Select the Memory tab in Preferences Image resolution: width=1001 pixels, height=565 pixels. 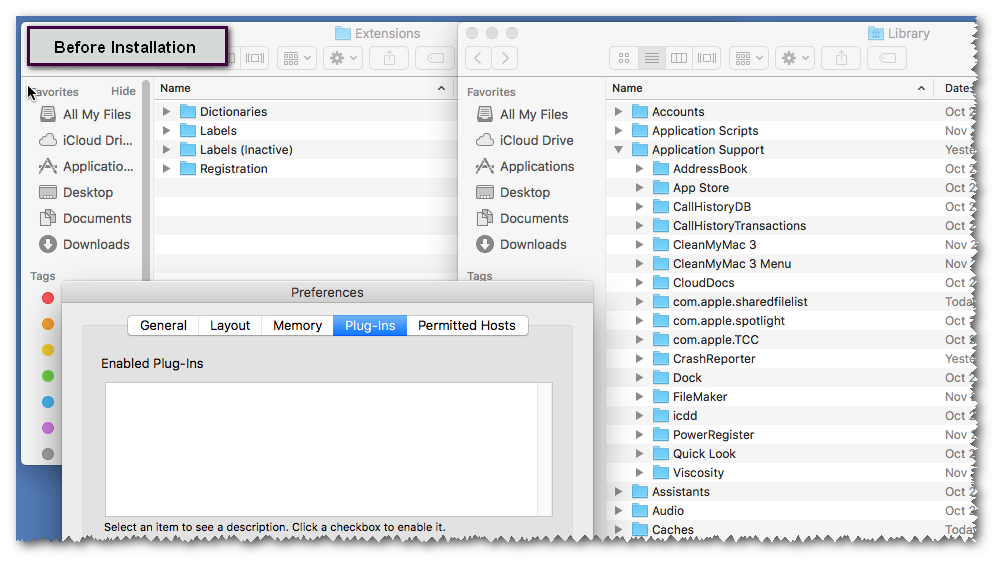pos(297,325)
